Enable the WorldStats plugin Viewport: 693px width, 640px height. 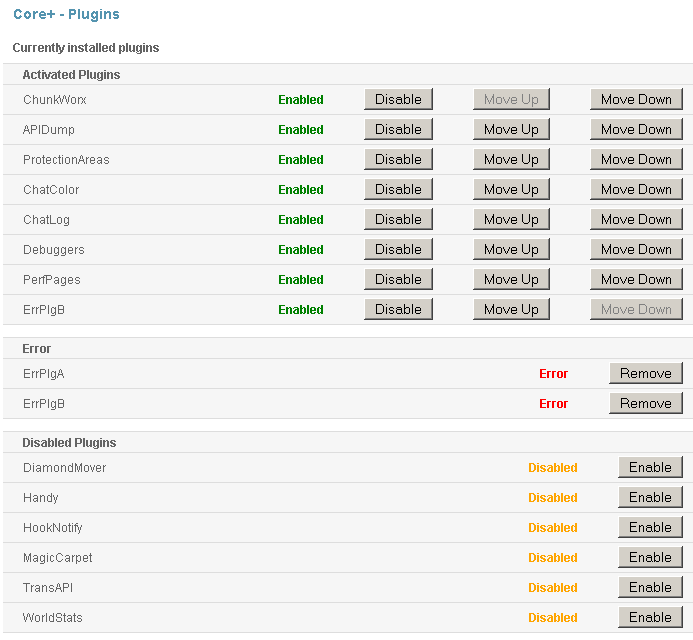click(650, 617)
